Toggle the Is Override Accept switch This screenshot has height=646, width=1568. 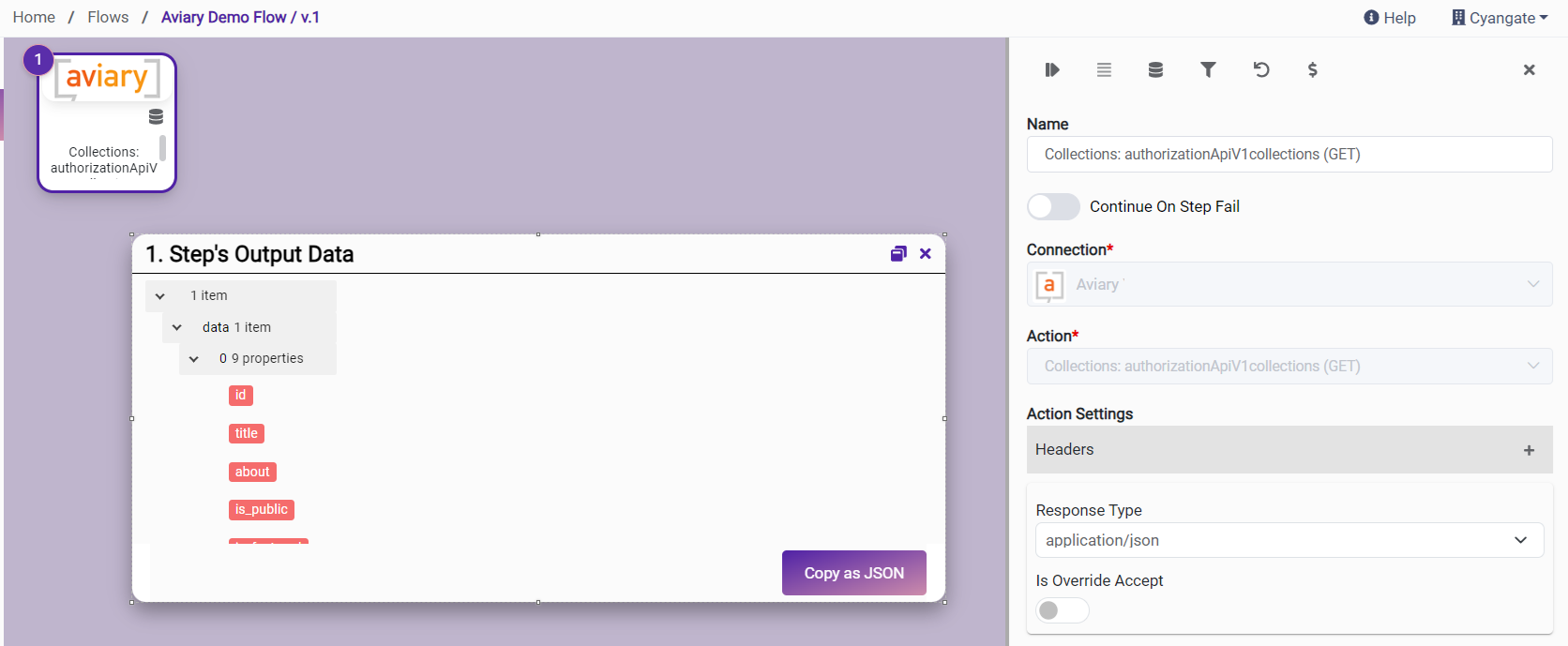click(1062, 610)
